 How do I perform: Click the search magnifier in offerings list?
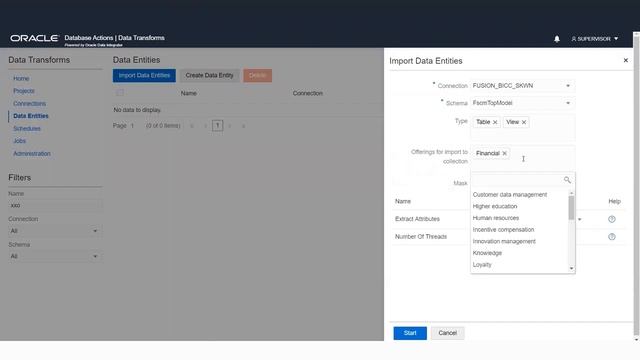[x=567, y=180]
